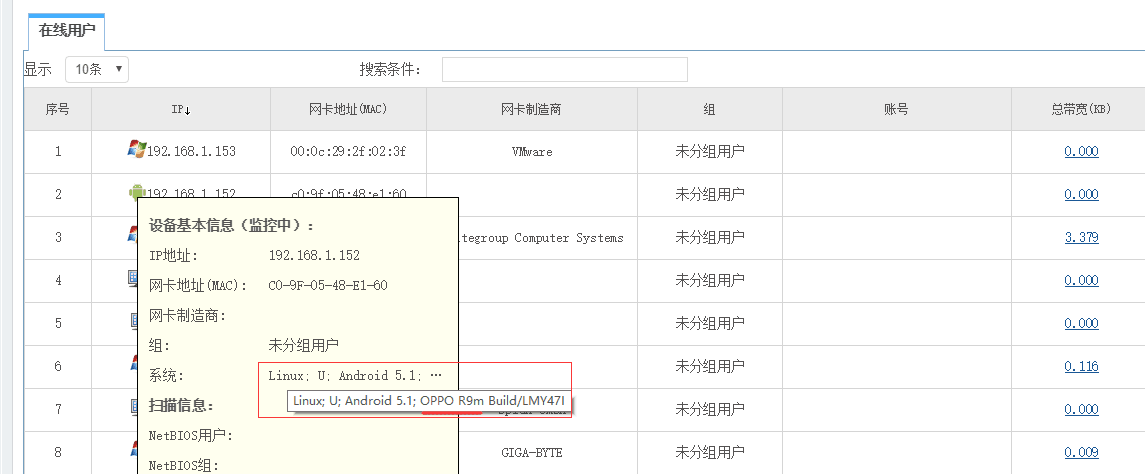
Task: Click the 账号 column header
Action: pyautogui.click(x=896, y=109)
